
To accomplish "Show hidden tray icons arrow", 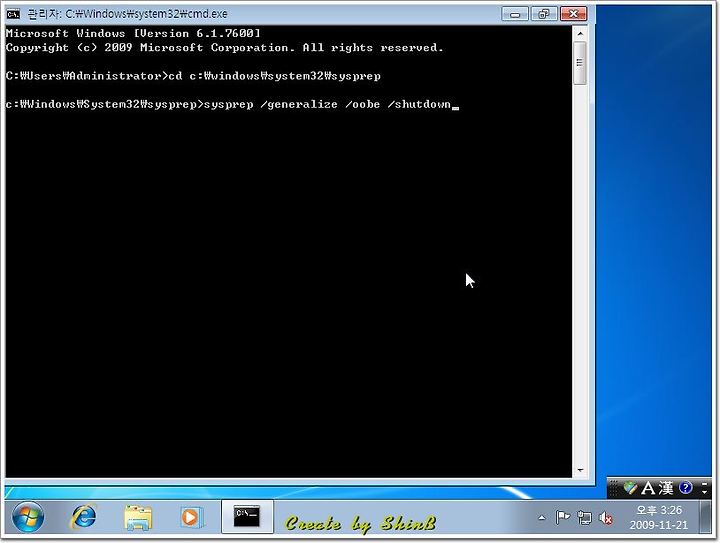I will coord(542,518).
